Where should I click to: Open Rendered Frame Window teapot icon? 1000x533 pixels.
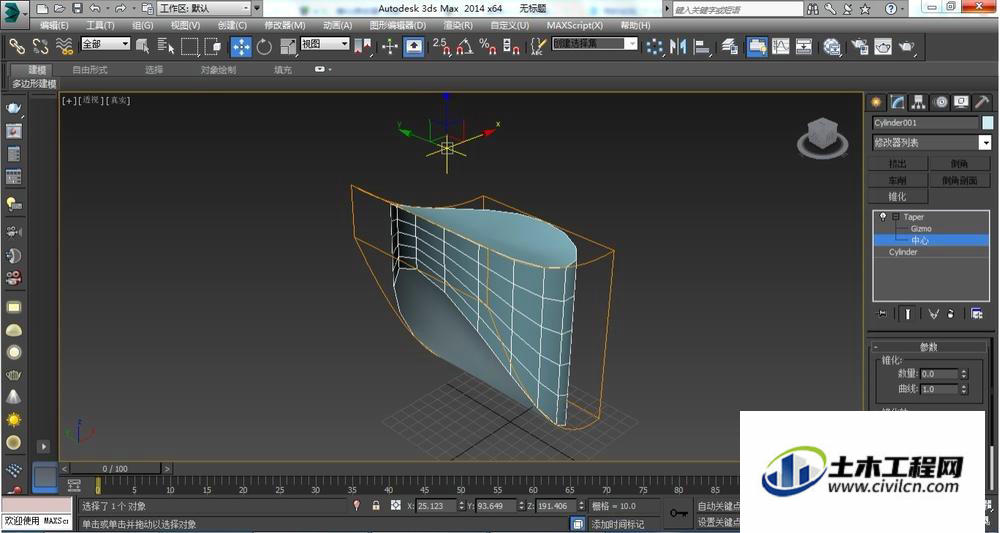(883, 46)
